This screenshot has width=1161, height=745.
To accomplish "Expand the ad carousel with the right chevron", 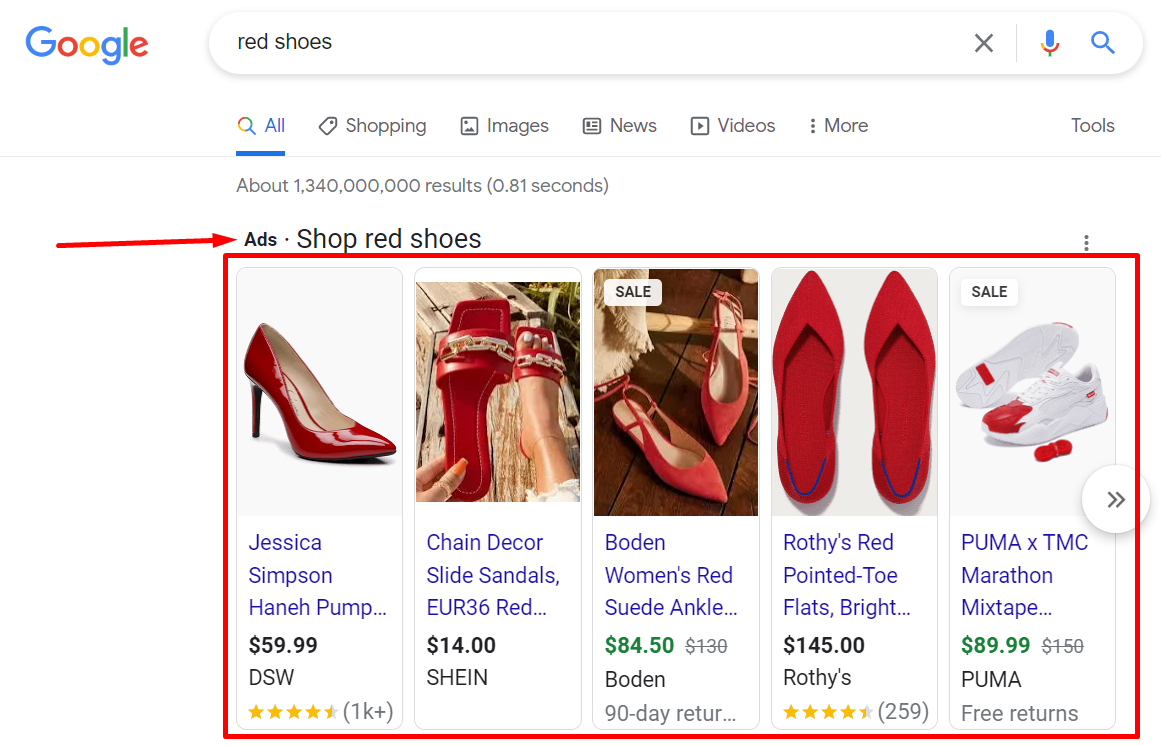I will pyautogui.click(x=1114, y=498).
